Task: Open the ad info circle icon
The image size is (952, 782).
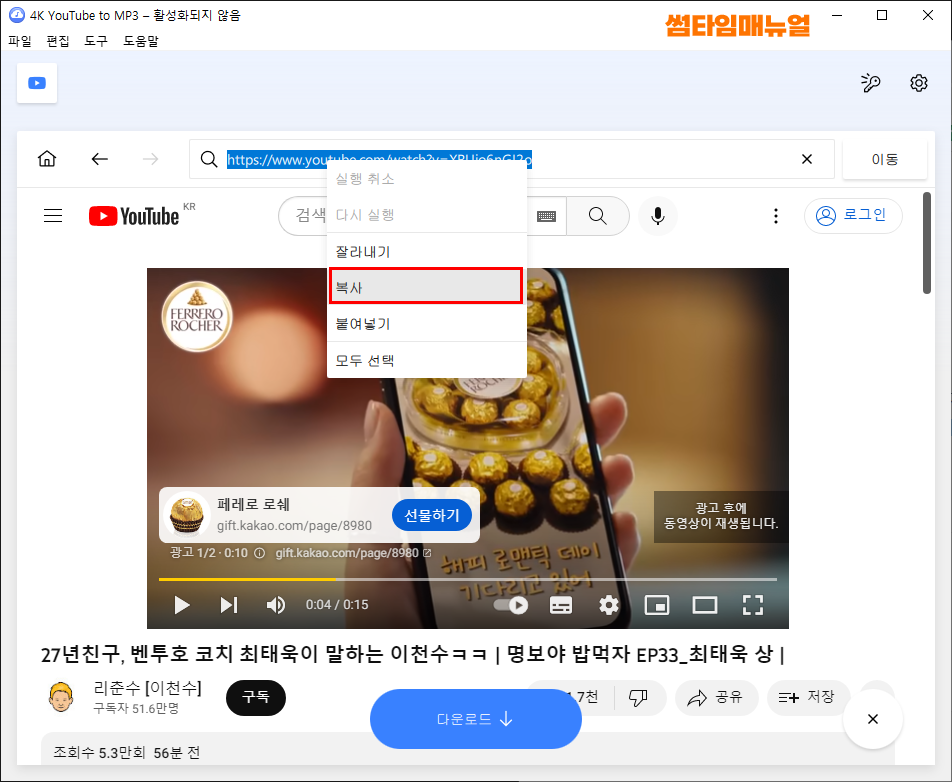Action: pos(259,553)
